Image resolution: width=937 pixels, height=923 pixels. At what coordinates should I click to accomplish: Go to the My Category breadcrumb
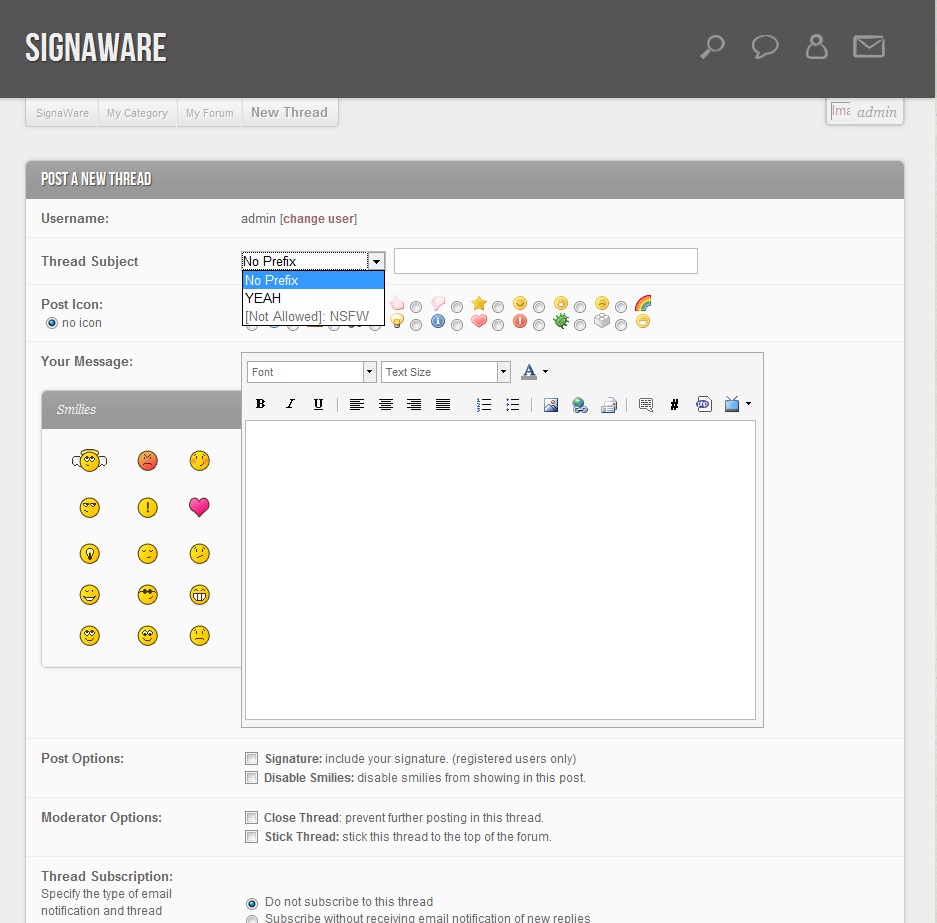tap(137, 113)
